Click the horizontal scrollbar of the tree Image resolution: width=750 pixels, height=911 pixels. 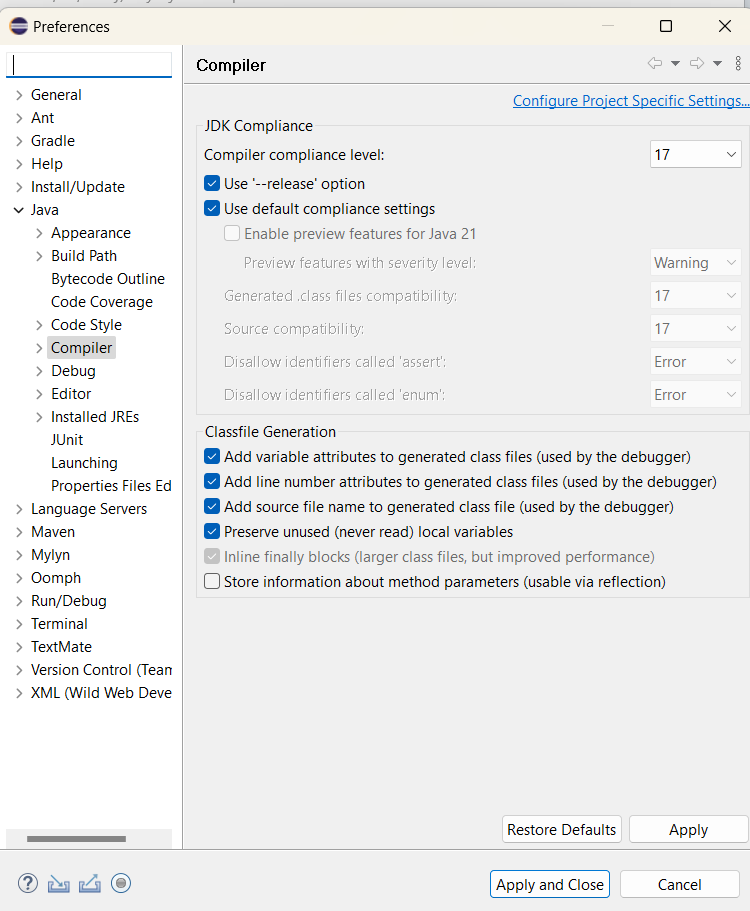76,838
